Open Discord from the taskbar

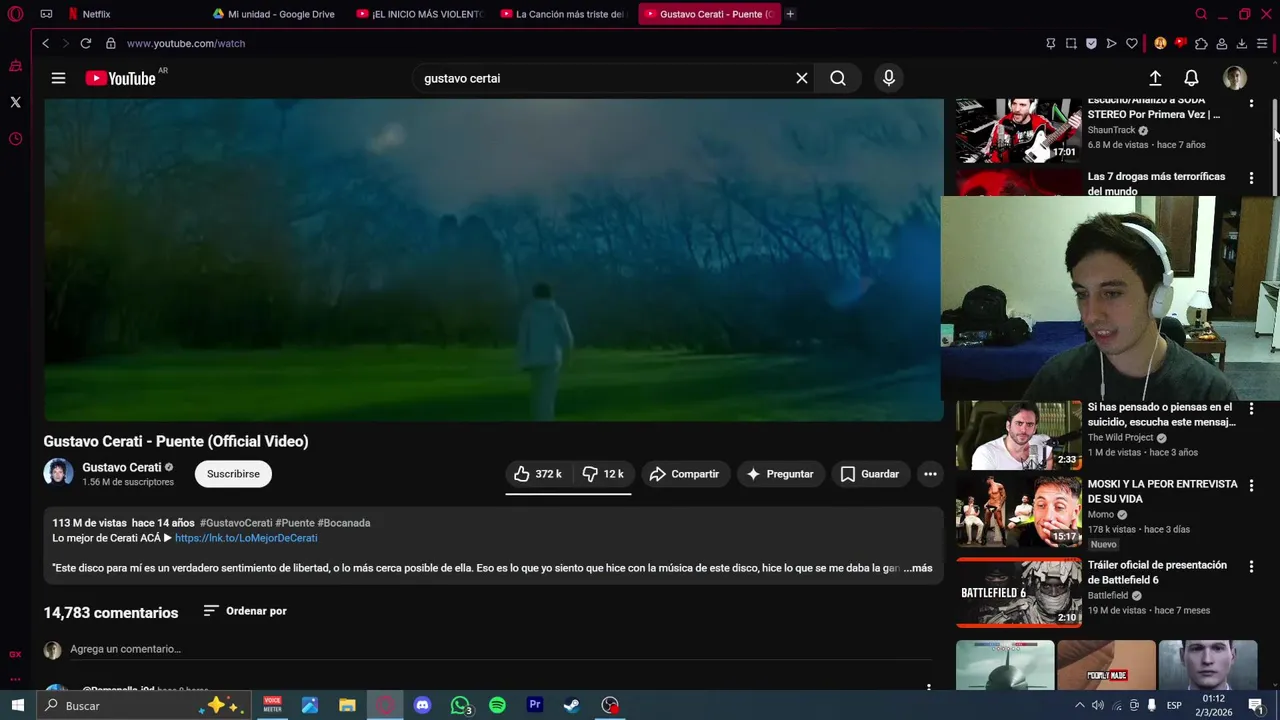422,705
